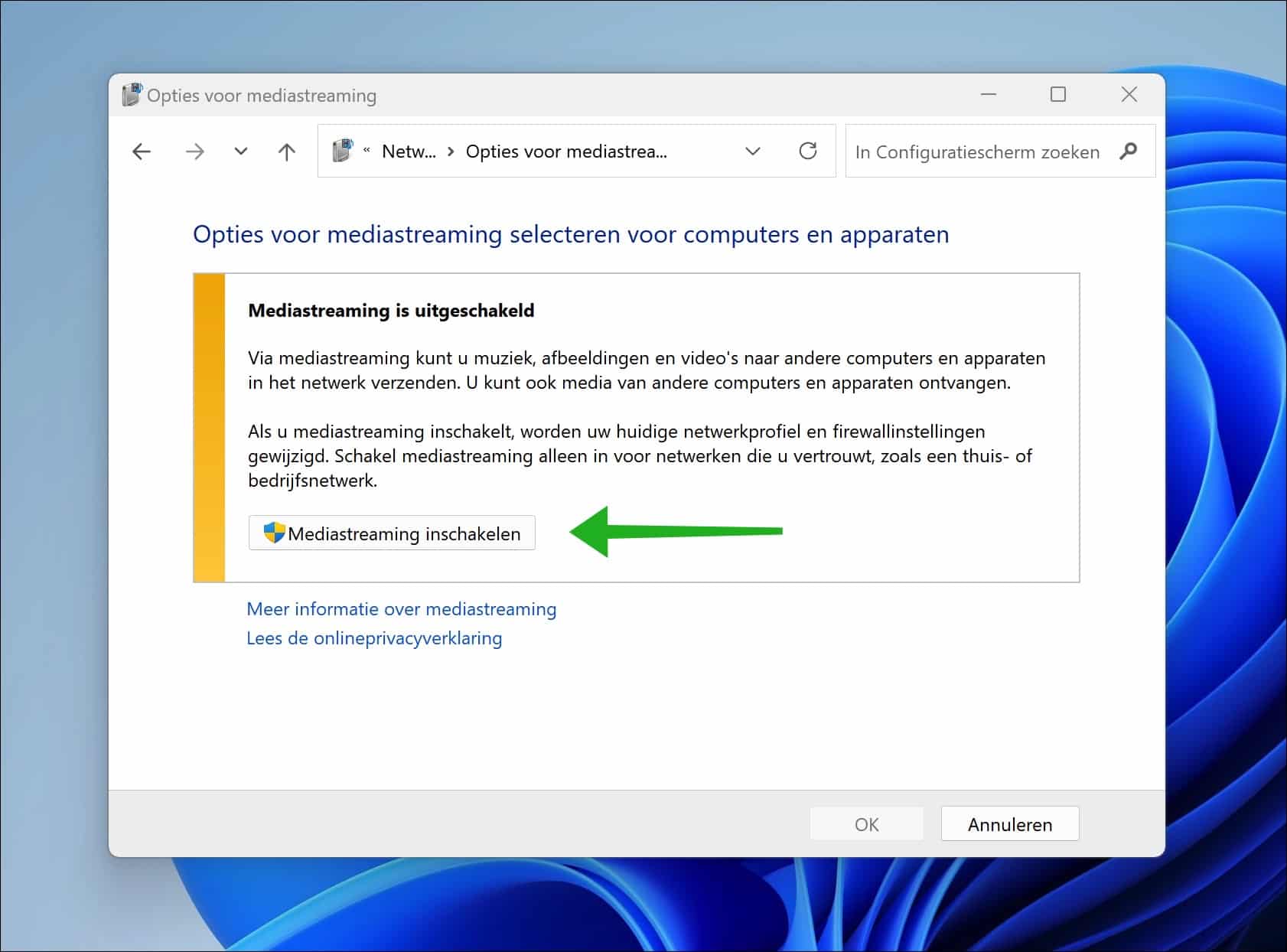Screen dimensions: 1287x952
Task: Open Lees de onlineprivacyverklaring
Action: click(x=373, y=637)
